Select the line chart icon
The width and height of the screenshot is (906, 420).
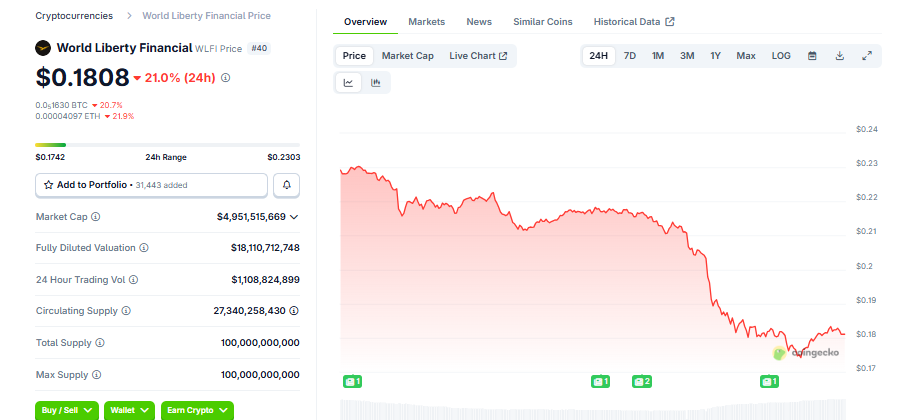(x=349, y=83)
